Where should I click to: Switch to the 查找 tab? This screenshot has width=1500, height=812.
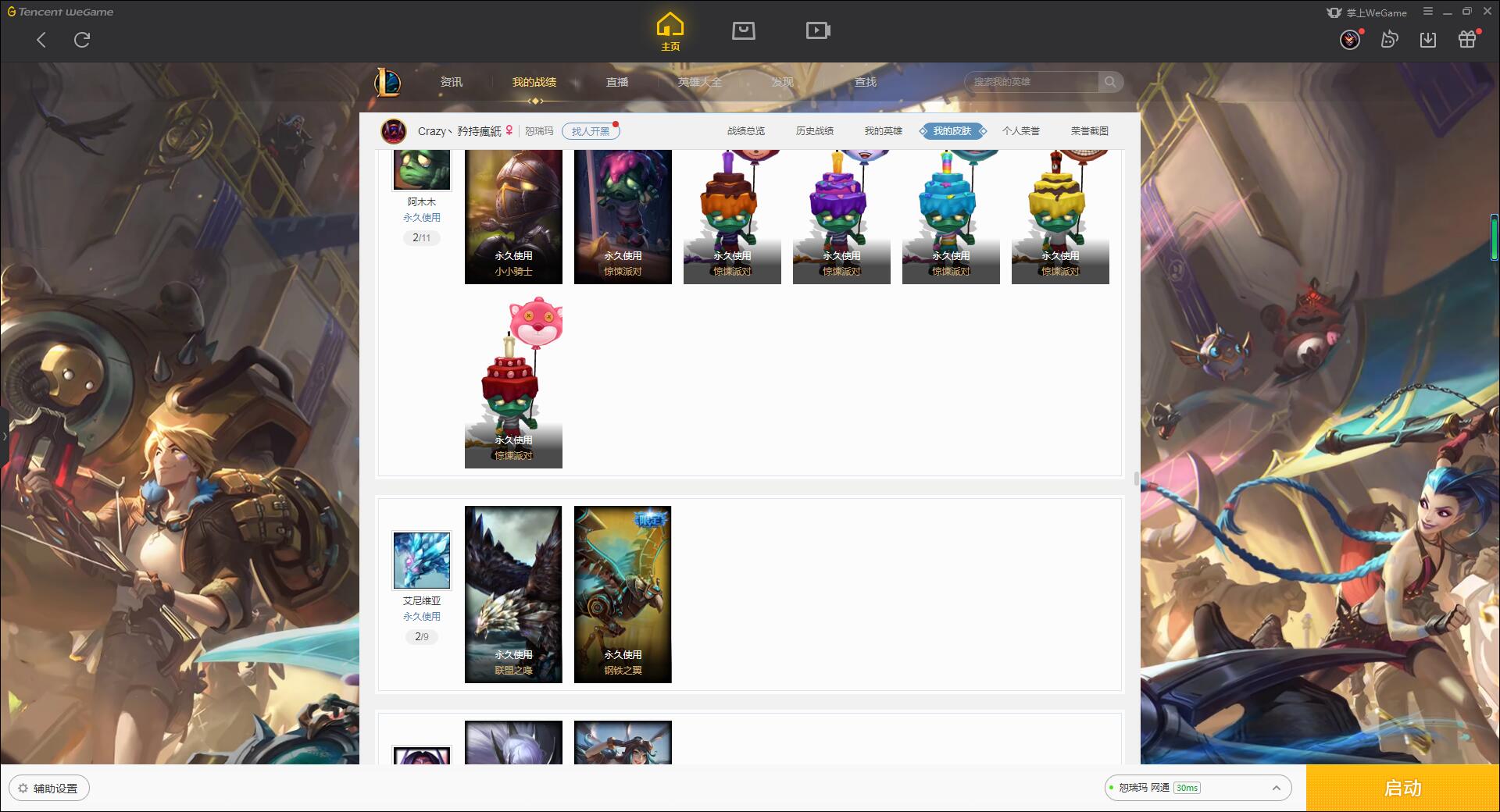pyautogui.click(x=866, y=82)
